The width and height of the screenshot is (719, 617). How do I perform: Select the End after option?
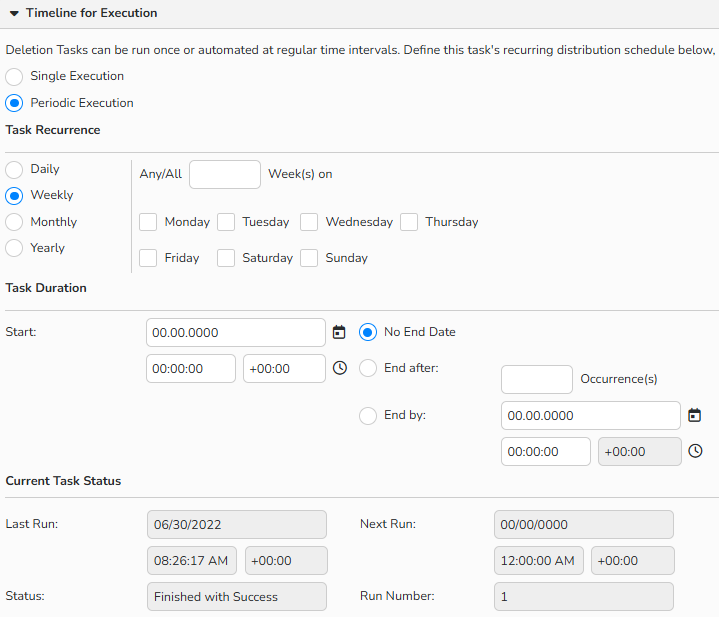click(x=368, y=368)
